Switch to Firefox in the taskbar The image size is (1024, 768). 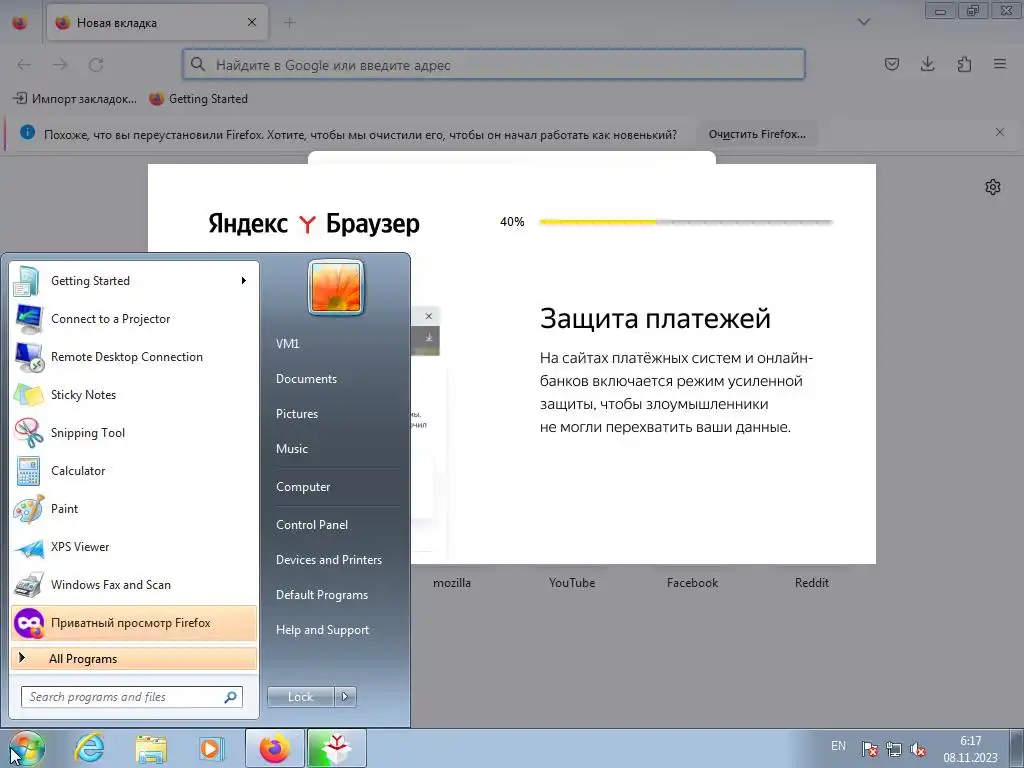click(274, 748)
